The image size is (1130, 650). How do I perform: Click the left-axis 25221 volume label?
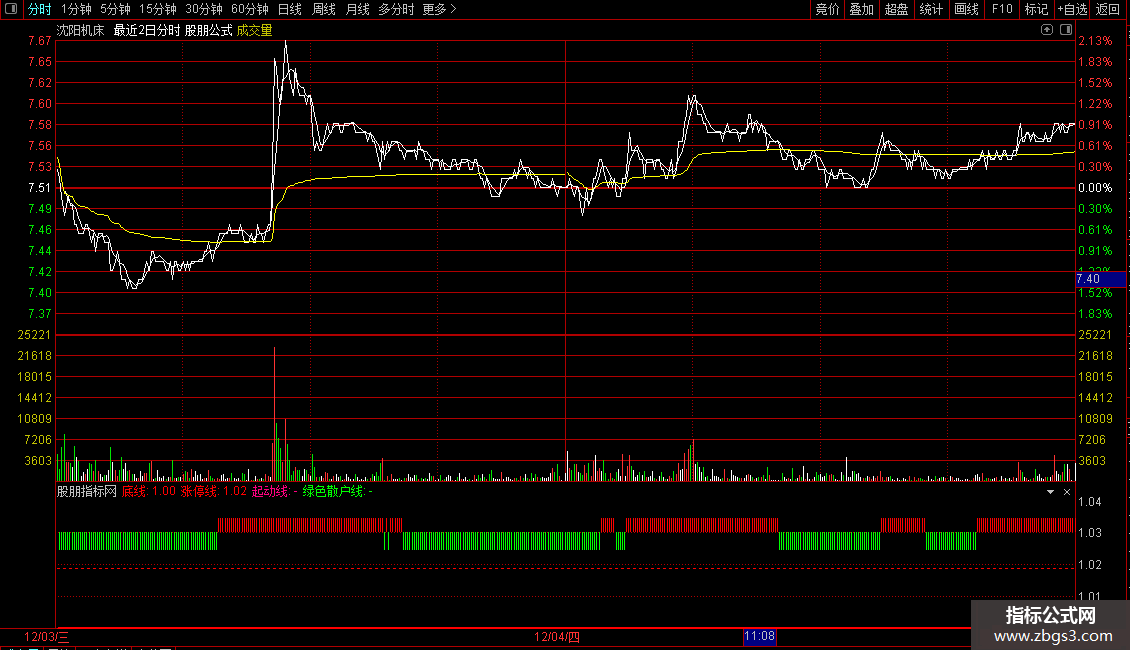pyautogui.click(x=35, y=335)
